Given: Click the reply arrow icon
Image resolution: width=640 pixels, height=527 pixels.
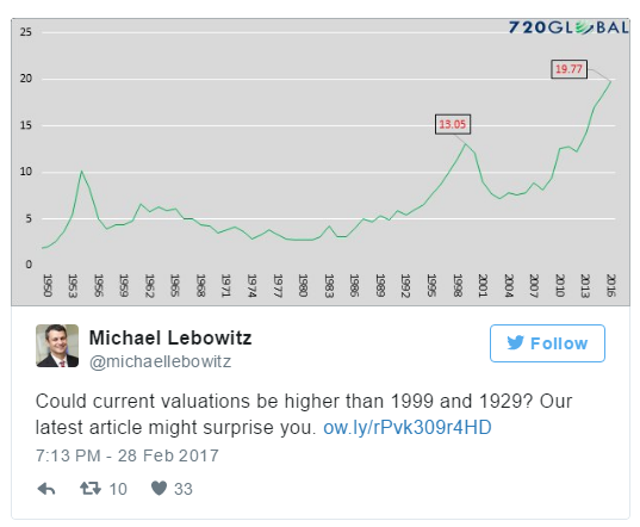Looking at the screenshot, I should pos(46,489).
